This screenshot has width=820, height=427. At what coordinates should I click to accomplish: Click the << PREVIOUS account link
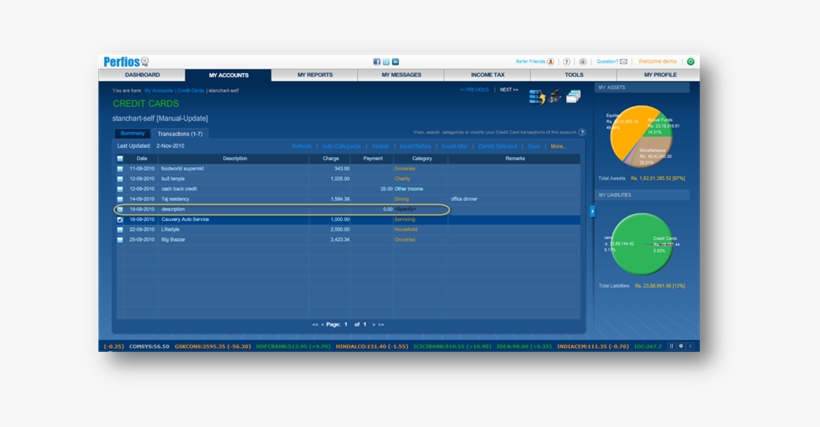click(474, 90)
